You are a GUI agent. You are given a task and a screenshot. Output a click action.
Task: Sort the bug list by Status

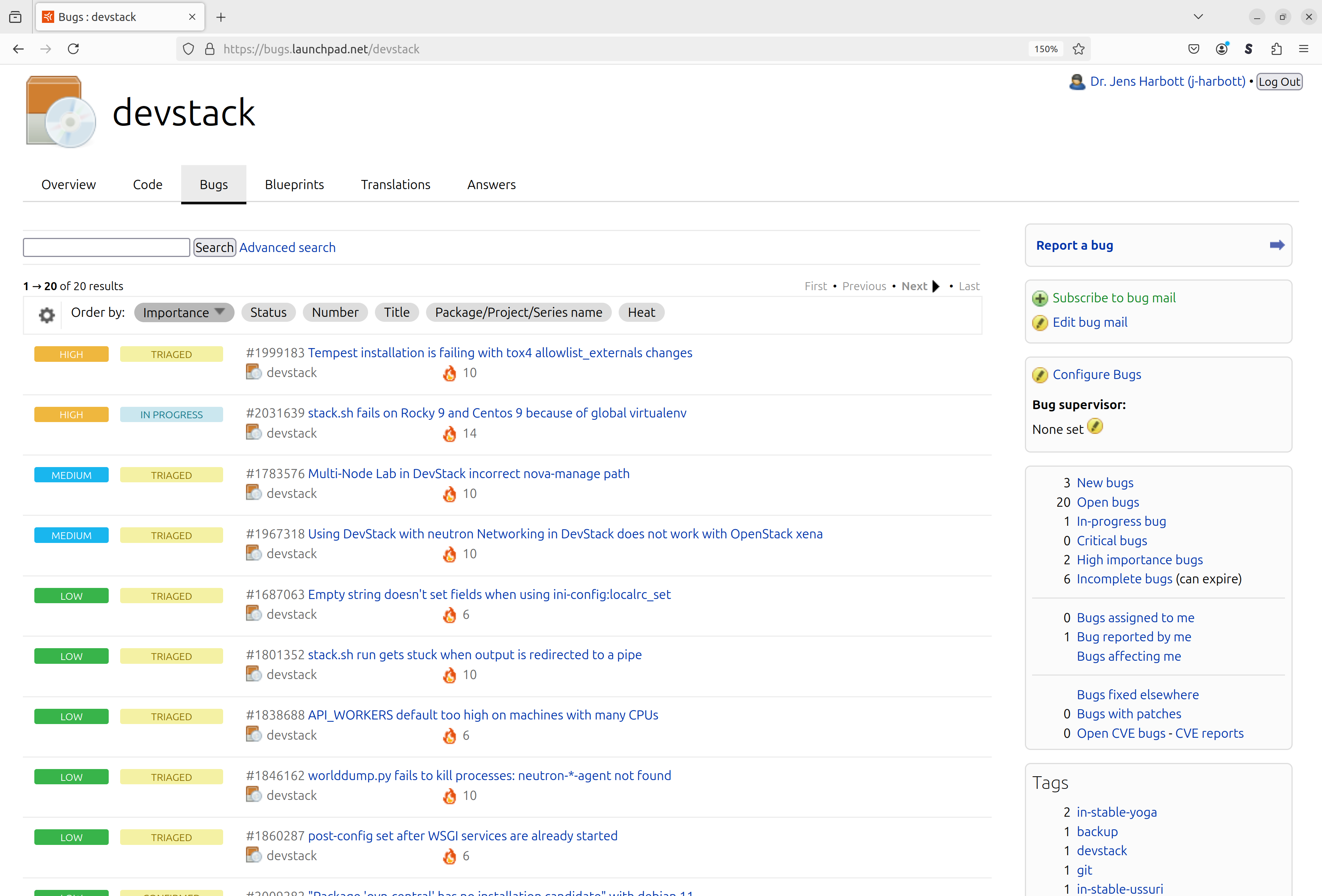pyautogui.click(x=268, y=313)
